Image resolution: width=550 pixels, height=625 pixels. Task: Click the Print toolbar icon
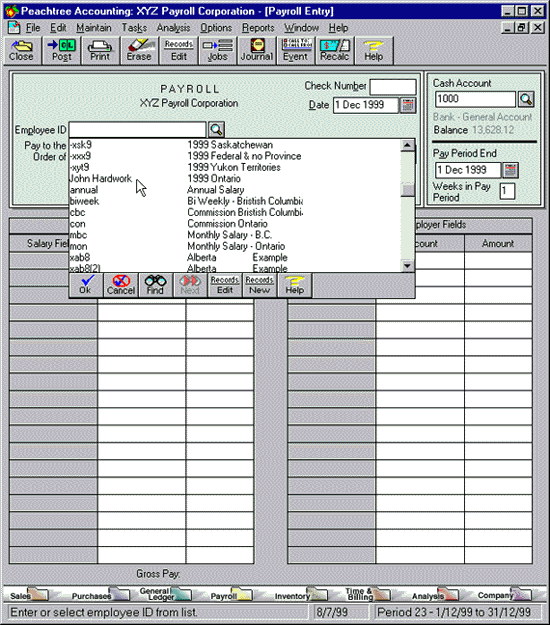click(x=100, y=51)
